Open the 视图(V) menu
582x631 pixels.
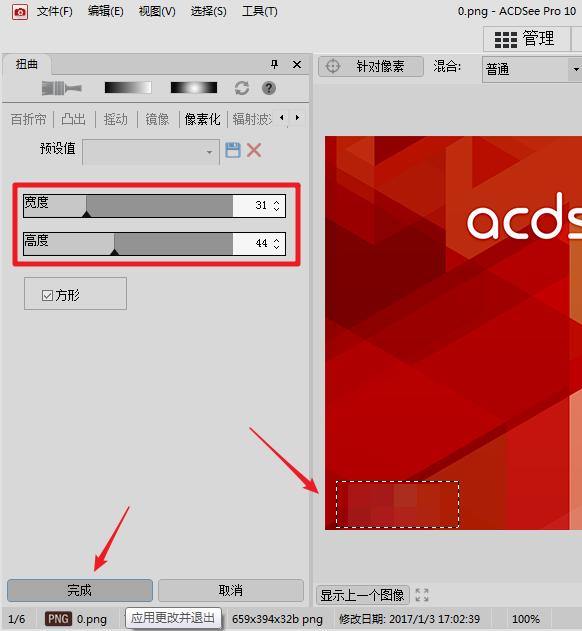tap(157, 11)
